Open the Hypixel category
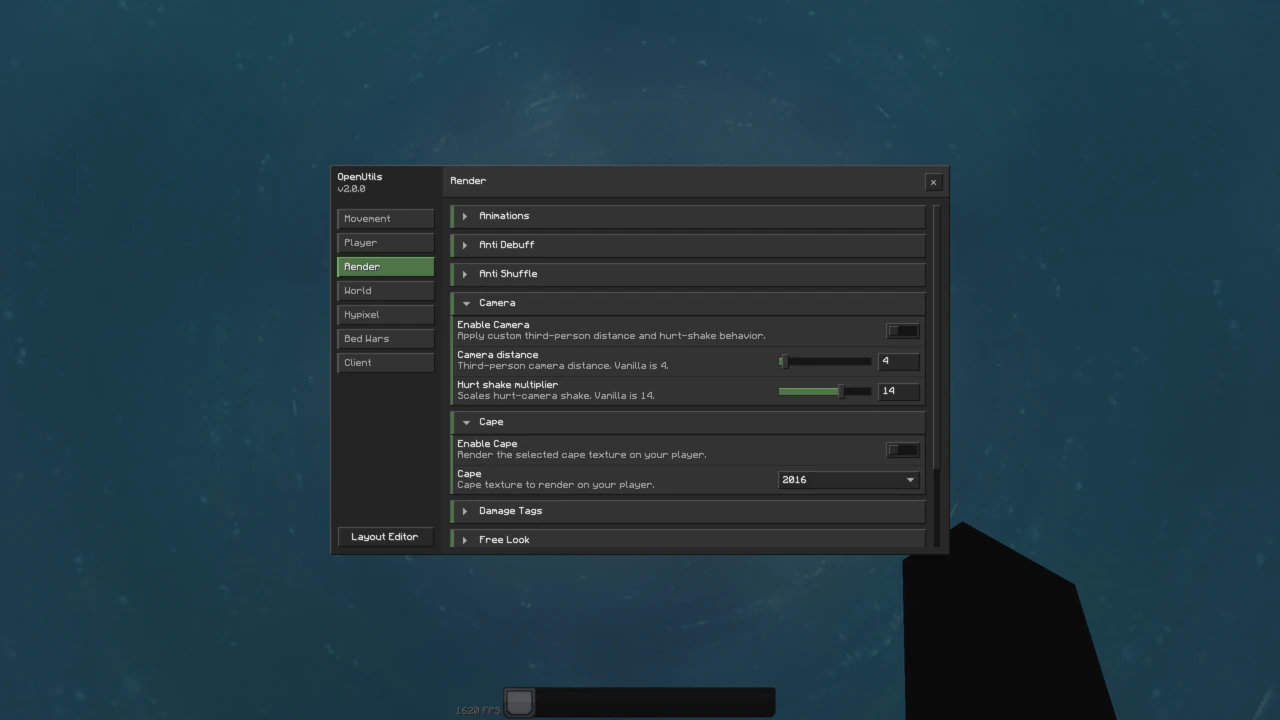This screenshot has width=1280, height=720. click(385, 315)
